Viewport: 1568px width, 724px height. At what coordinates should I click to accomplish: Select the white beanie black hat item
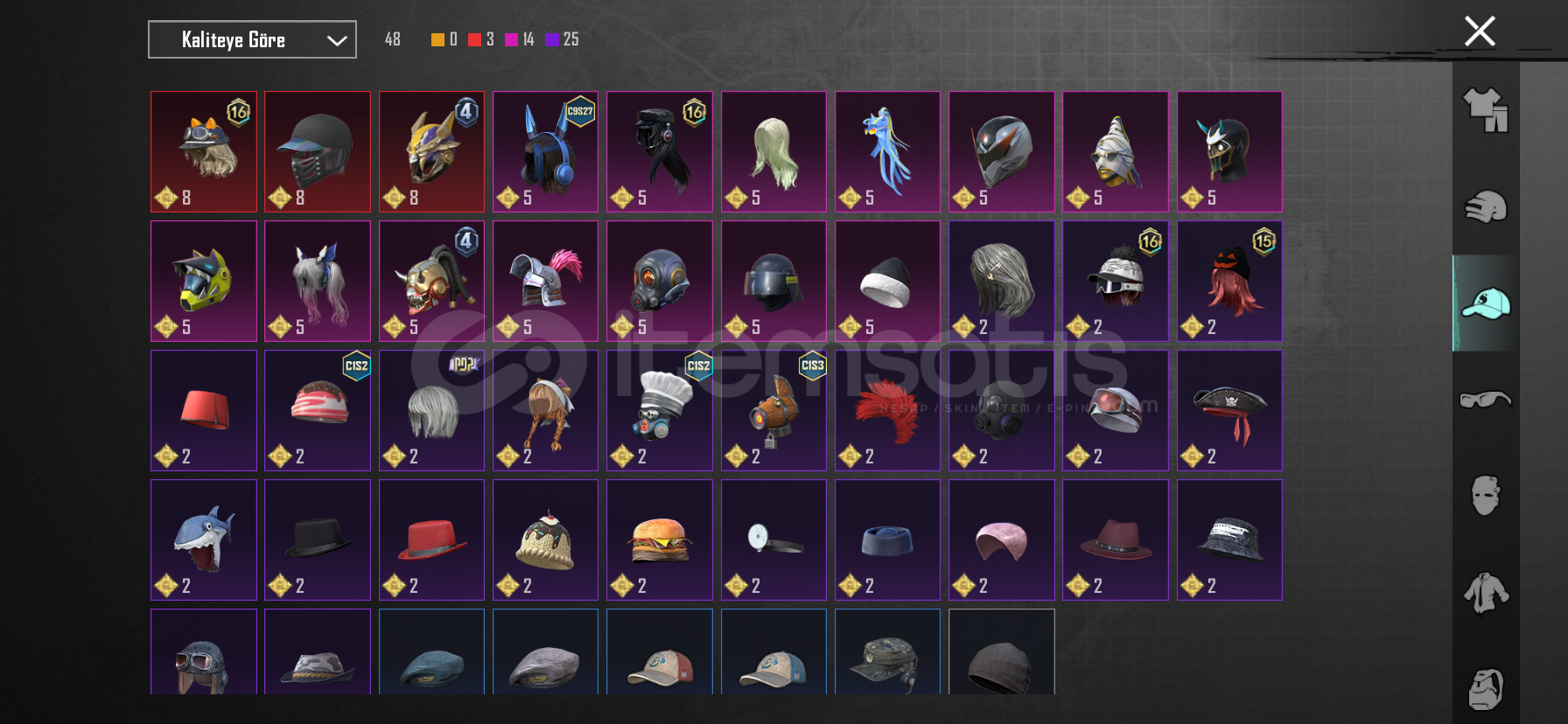887,281
